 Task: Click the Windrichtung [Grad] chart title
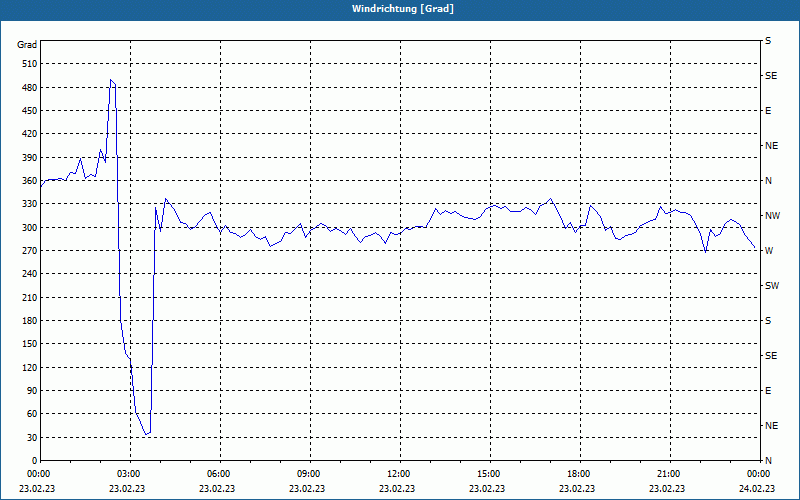(403, 9)
